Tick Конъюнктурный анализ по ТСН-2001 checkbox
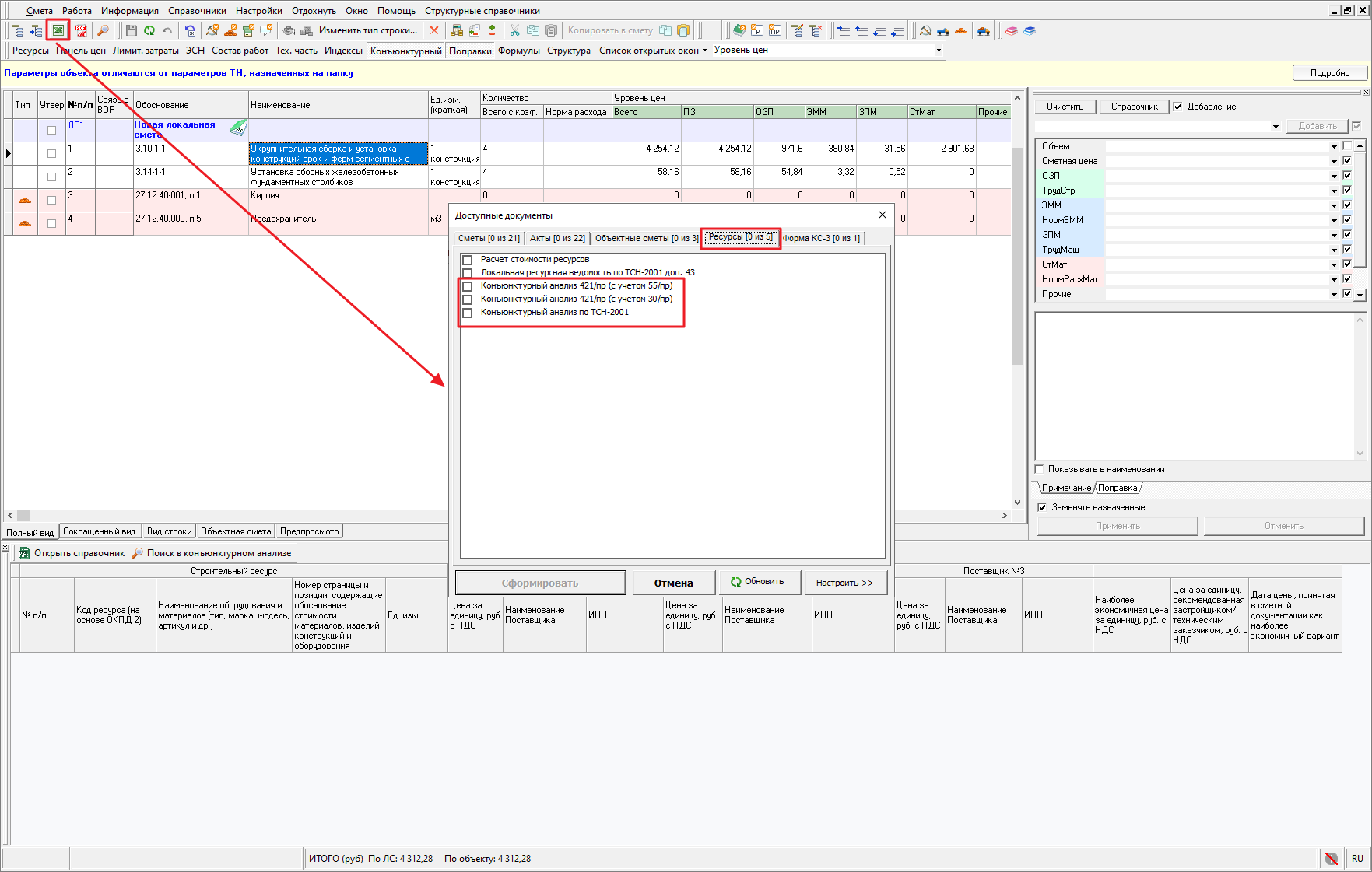 pos(468,313)
